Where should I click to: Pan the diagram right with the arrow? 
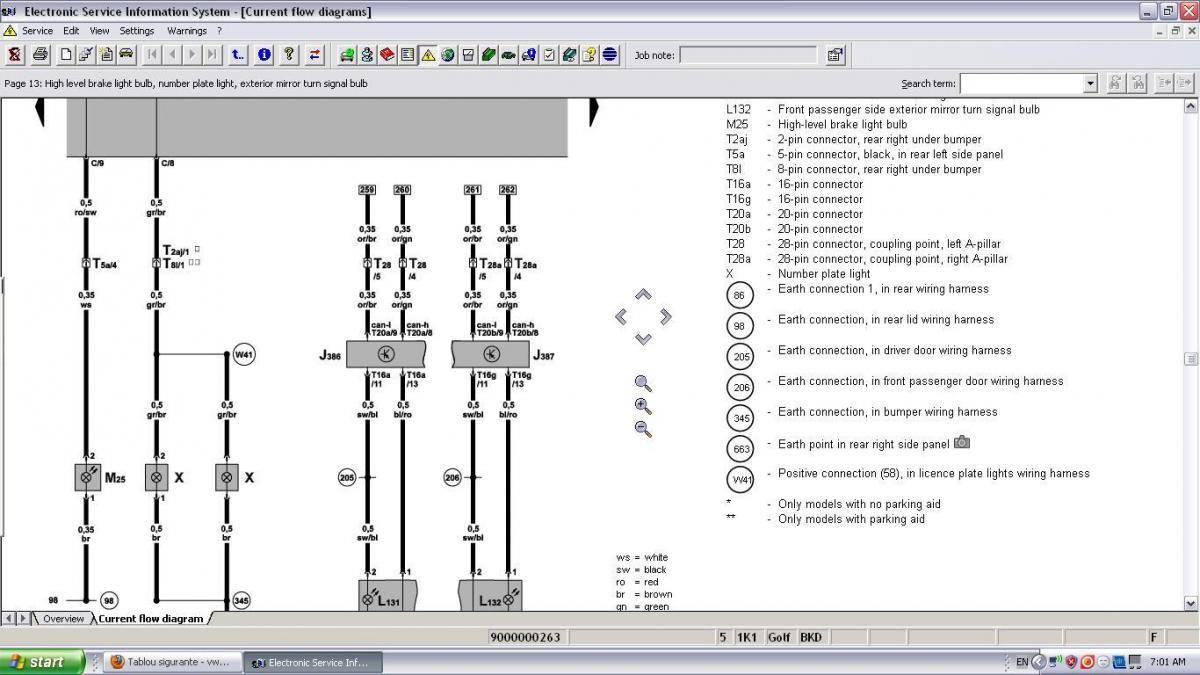(666, 317)
